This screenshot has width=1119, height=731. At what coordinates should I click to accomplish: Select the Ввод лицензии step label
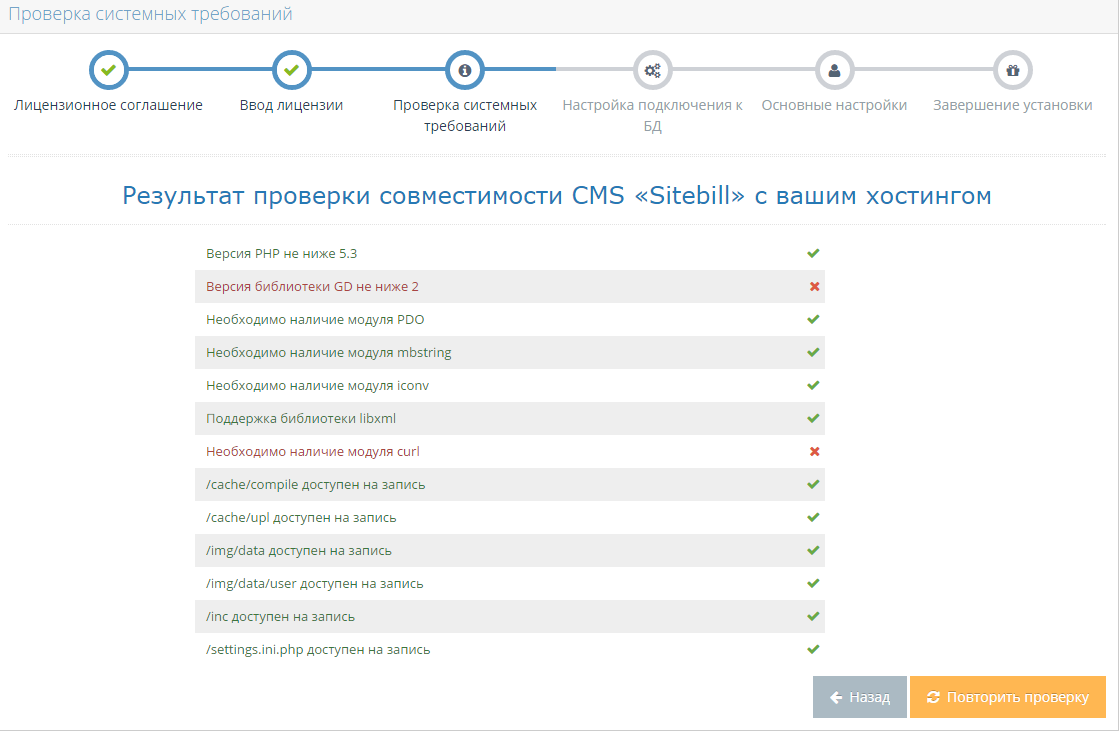point(291,105)
